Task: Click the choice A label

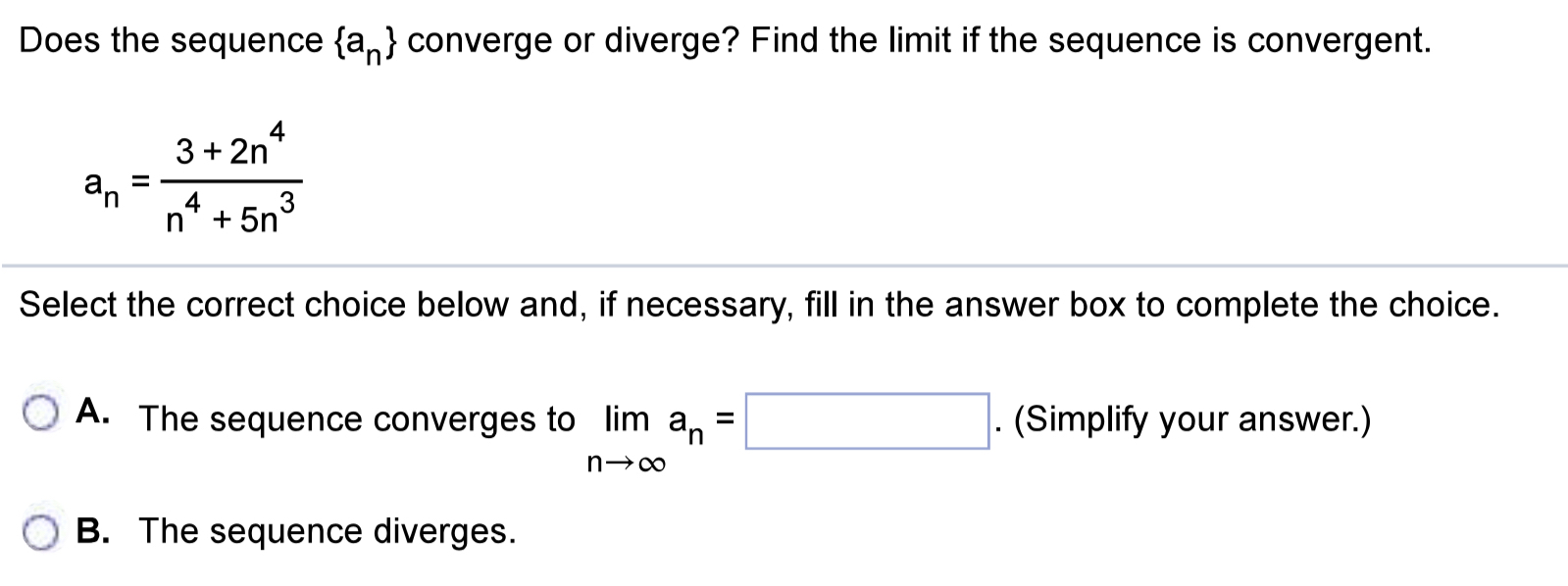Action: (x=89, y=412)
